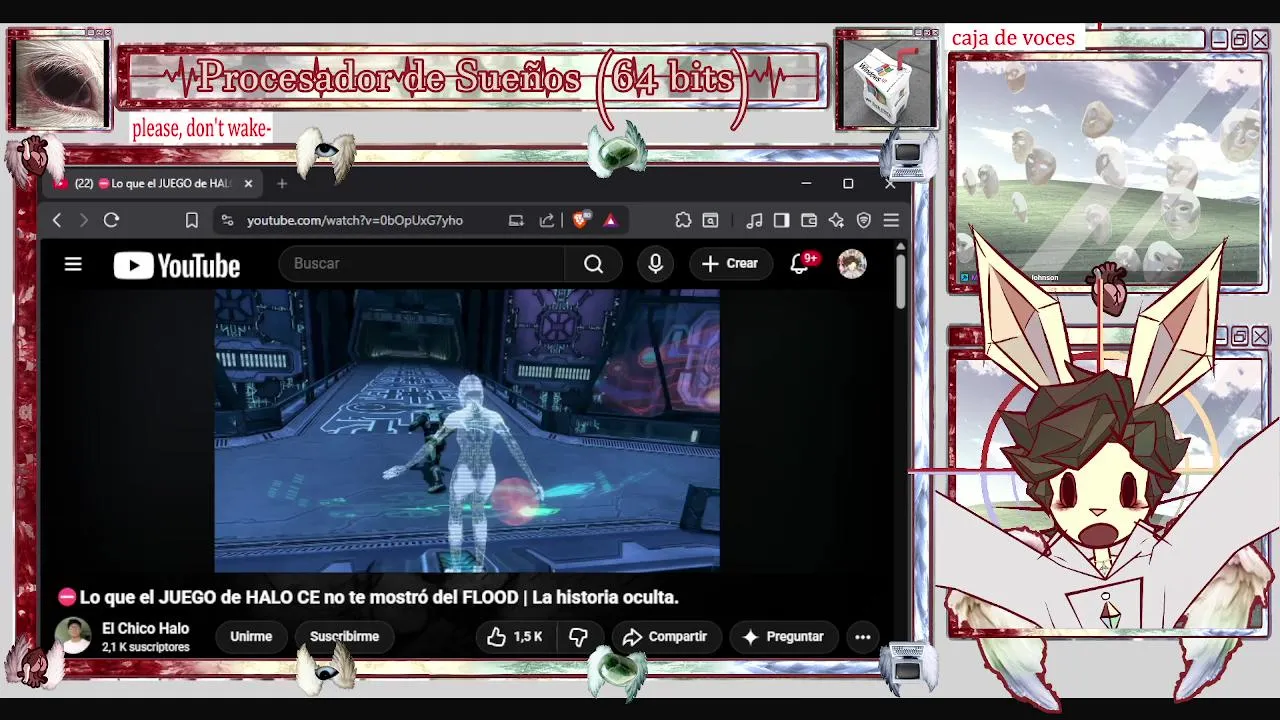1280x720 pixels.
Task: Open site information icon beside the URL
Action: pyautogui.click(x=228, y=220)
